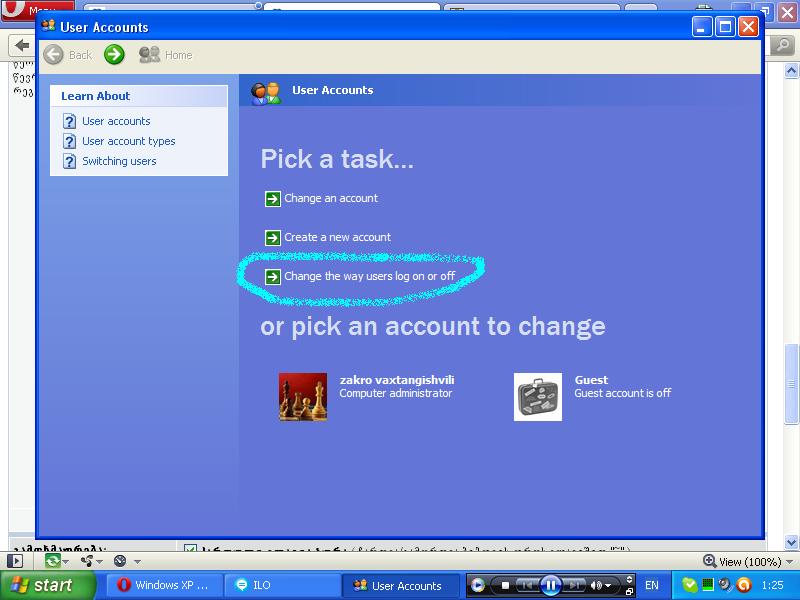The height and width of the screenshot is (600, 800).
Task: Click the Opera Unite share icon in status bar
Action: pyautogui.click(x=87, y=561)
